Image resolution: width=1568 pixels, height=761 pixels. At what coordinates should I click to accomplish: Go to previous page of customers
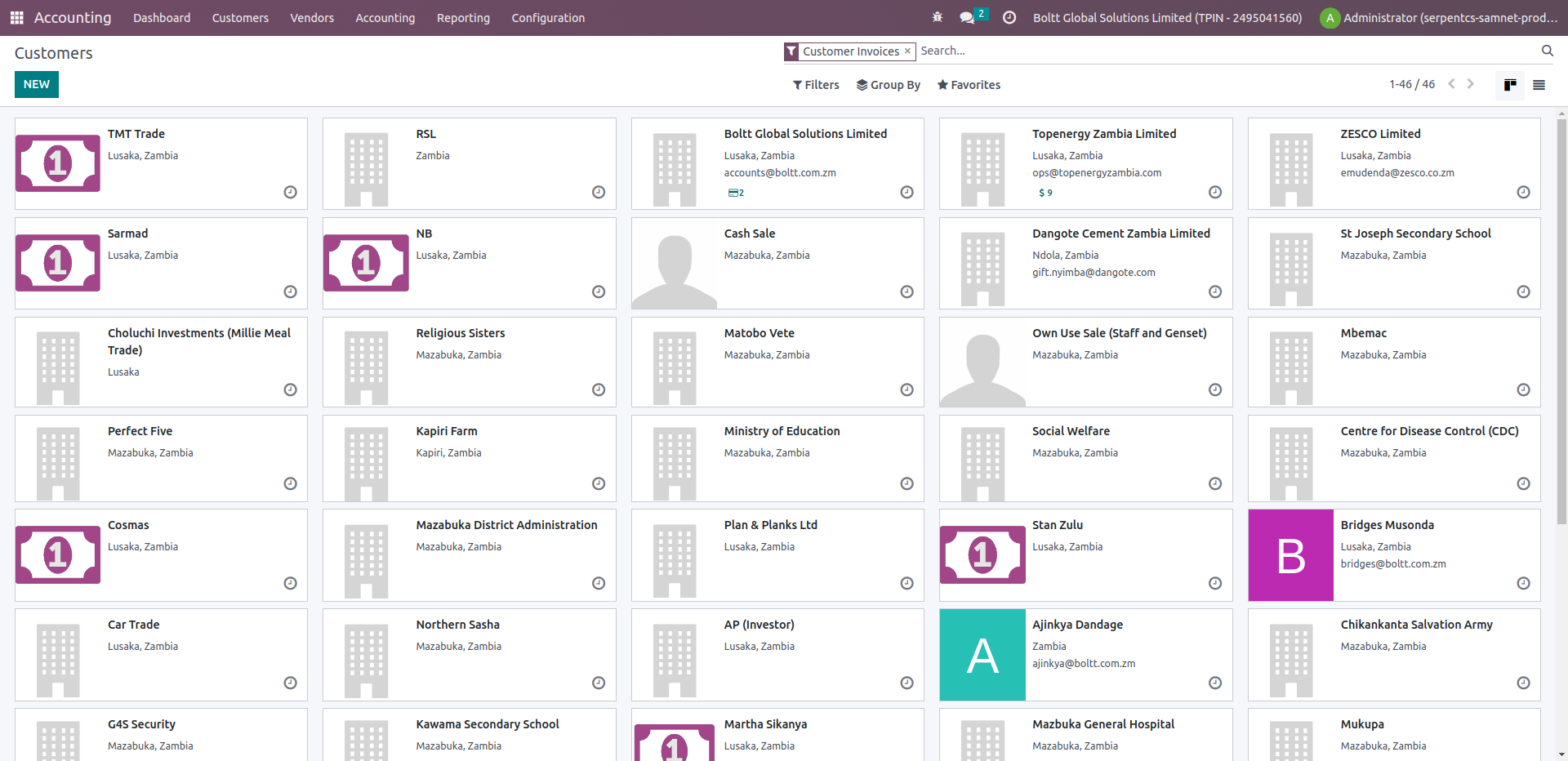point(1451,84)
